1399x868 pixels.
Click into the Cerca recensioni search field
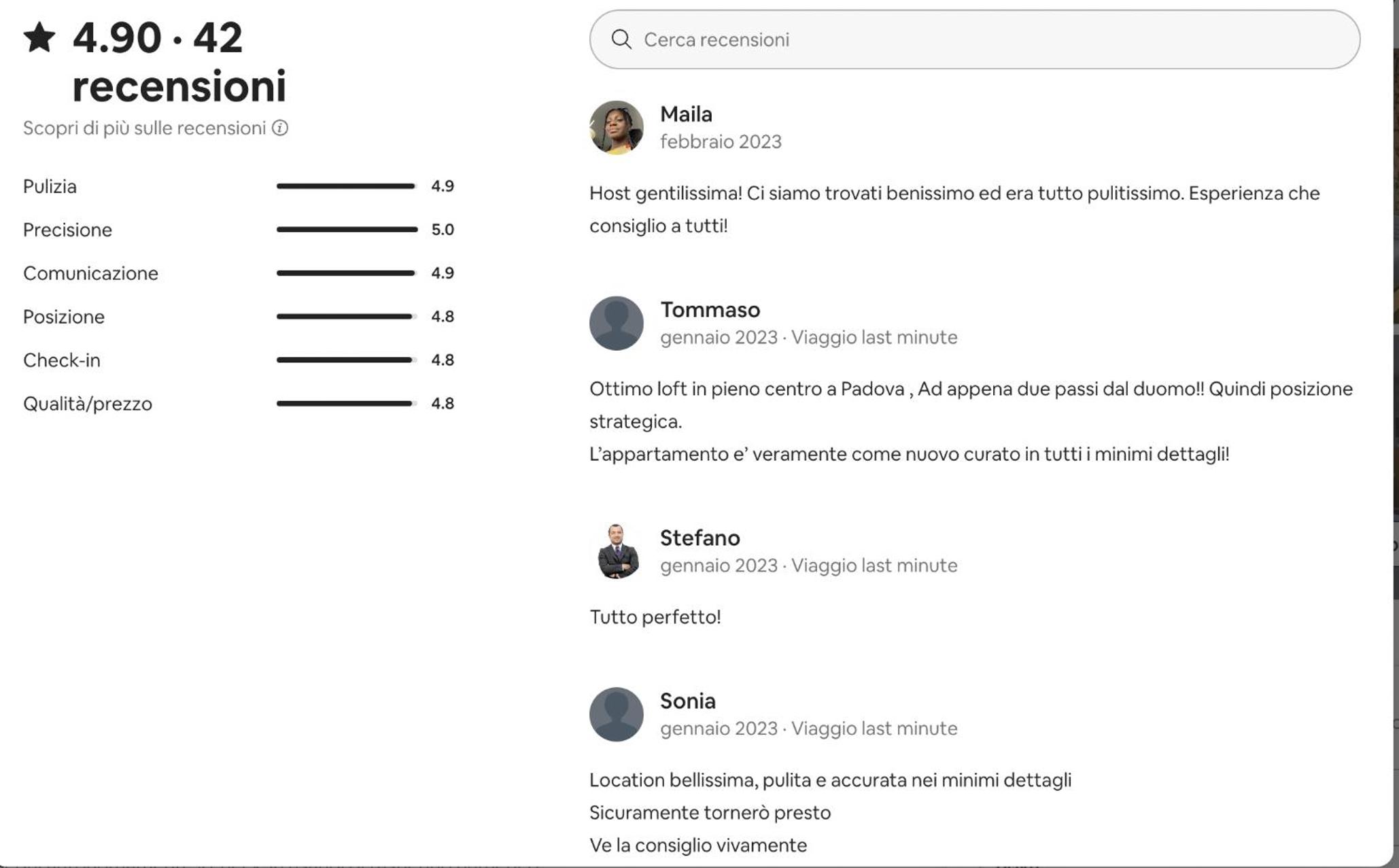click(974, 39)
